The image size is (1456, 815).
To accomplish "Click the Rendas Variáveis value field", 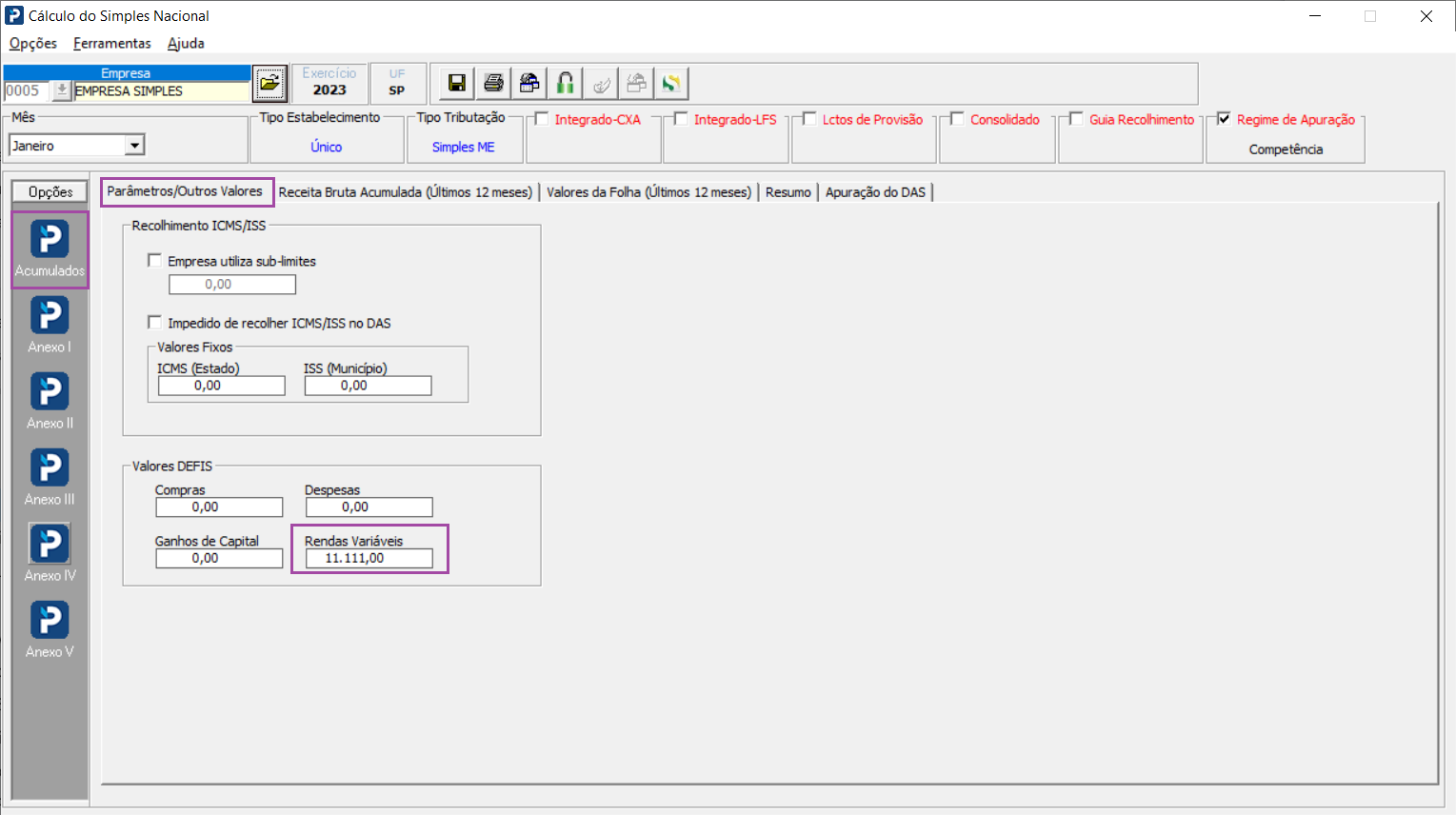I will coord(369,559).
